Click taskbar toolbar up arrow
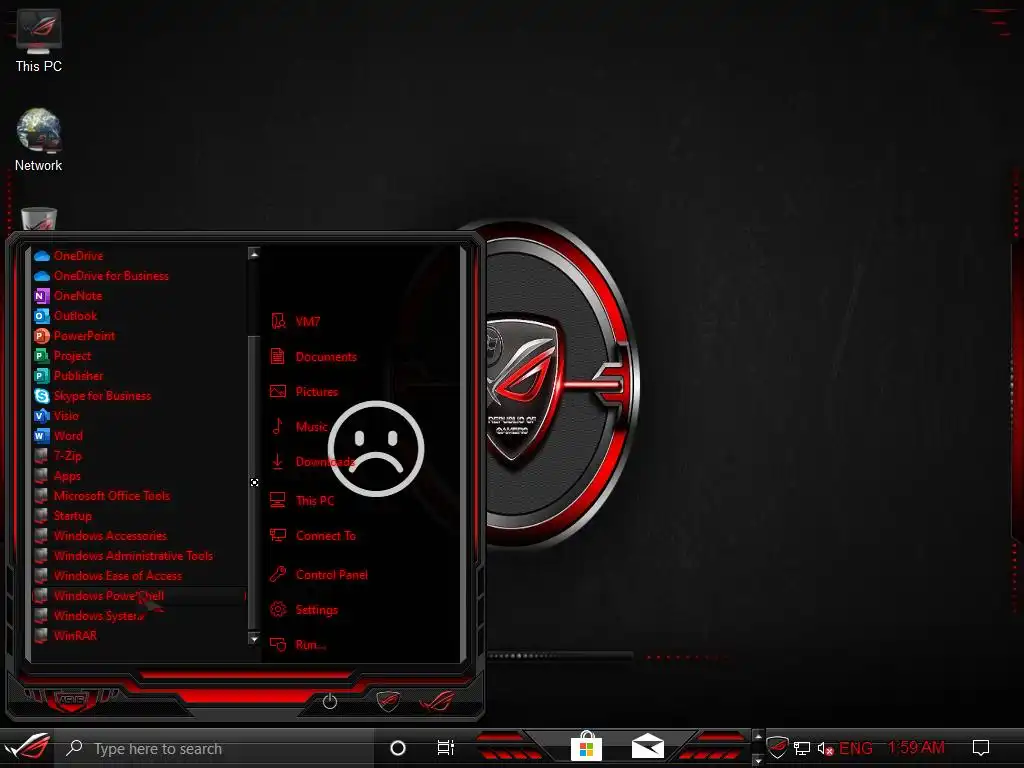This screenshot has height=768, width=1024. click(758, 737)
